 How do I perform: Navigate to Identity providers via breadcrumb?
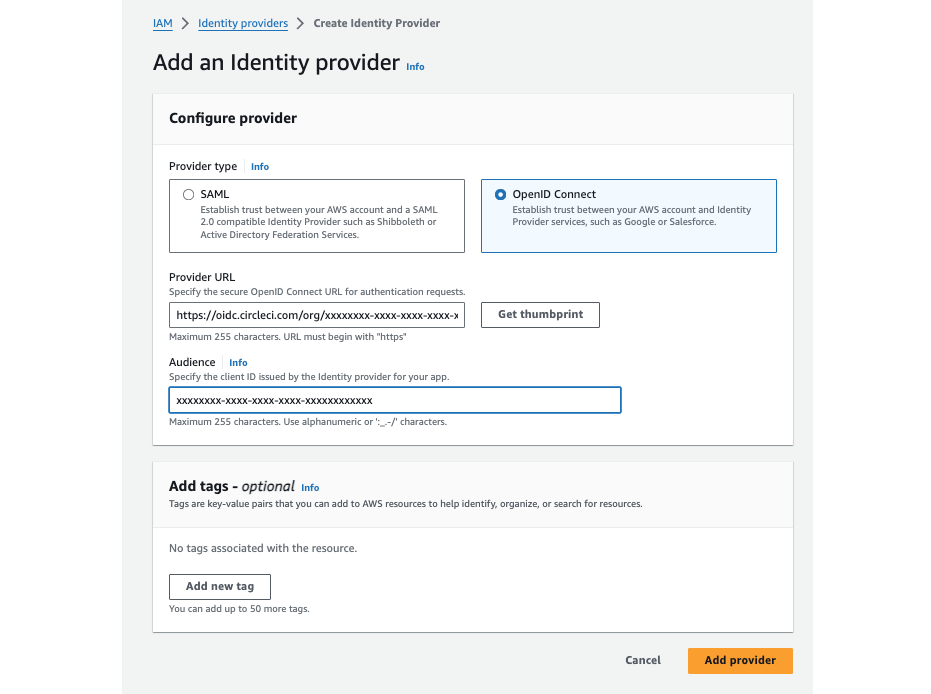[243, 23]
